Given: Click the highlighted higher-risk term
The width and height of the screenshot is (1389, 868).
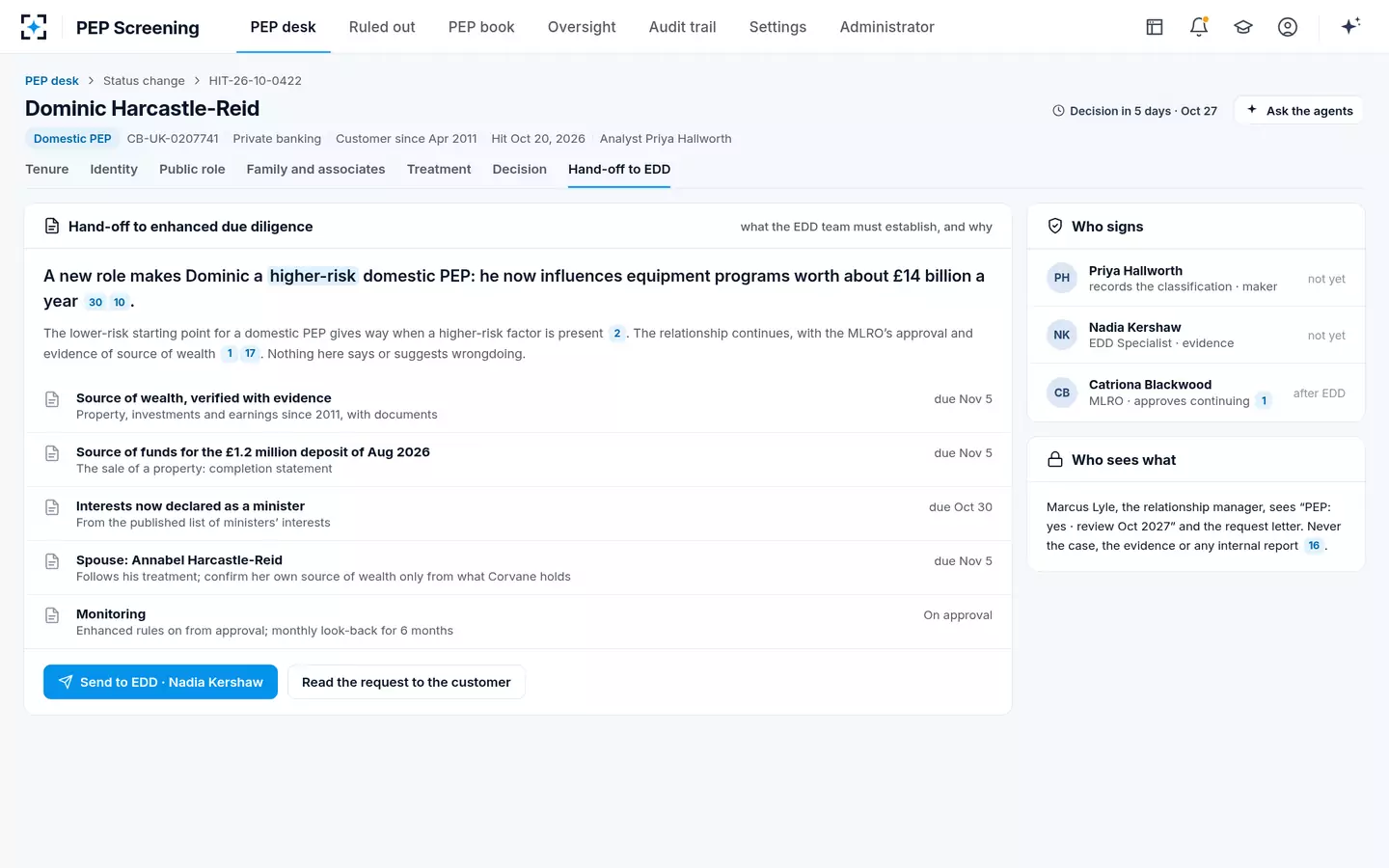Looking at the screenshot, I should coord(313,276).
